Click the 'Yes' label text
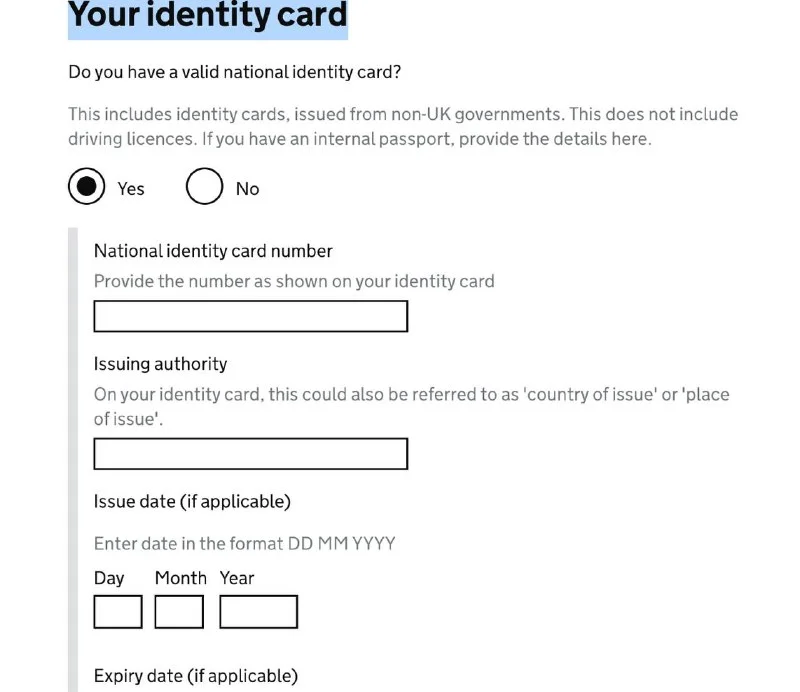This screenshot has height=692, width=800. coord(131,189)
